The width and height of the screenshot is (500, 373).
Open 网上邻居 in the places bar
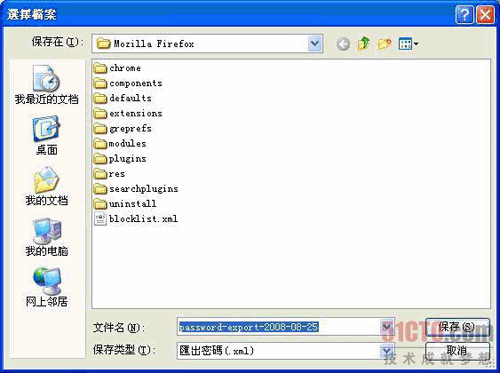(46, 288)
